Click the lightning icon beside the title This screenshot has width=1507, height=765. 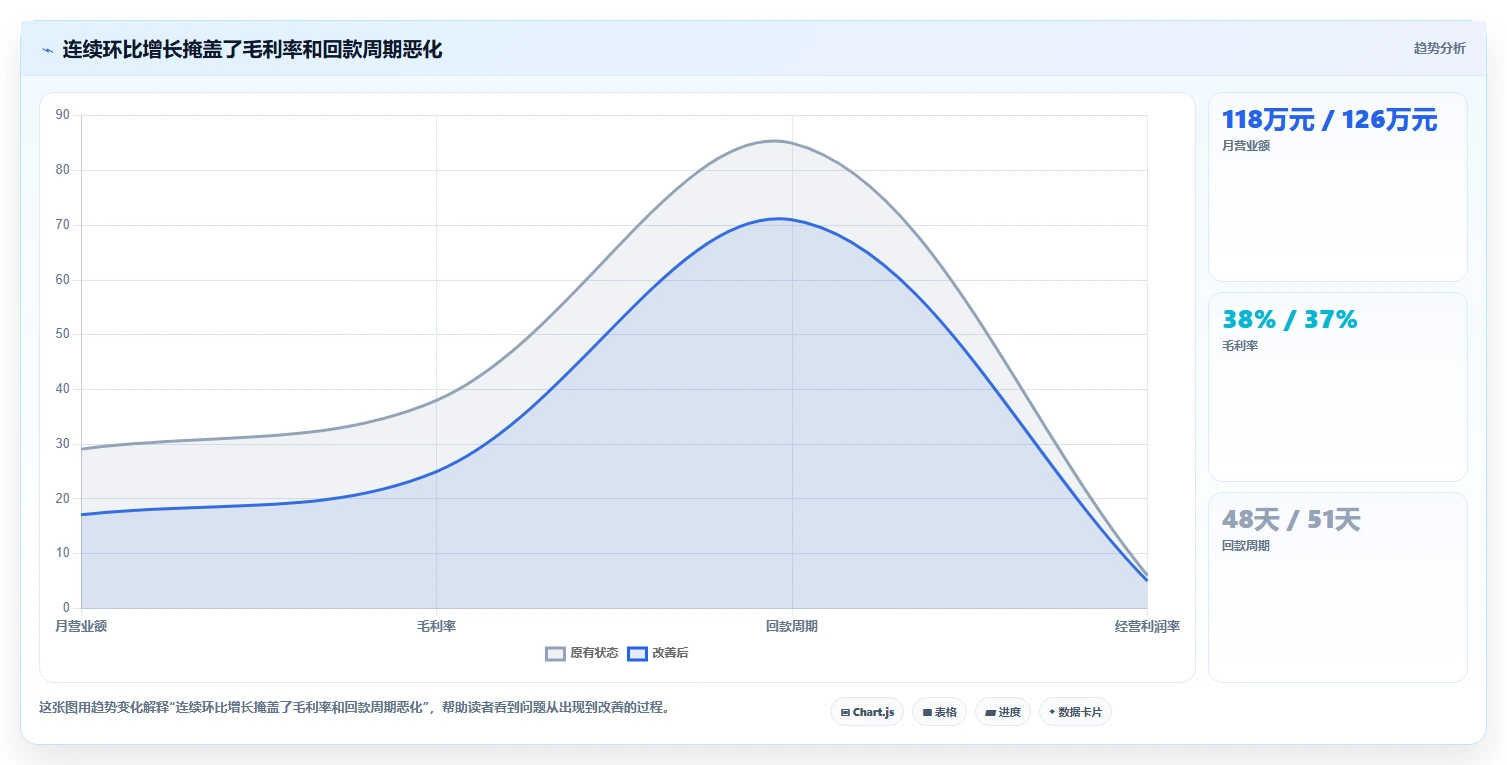pos(47,50)
